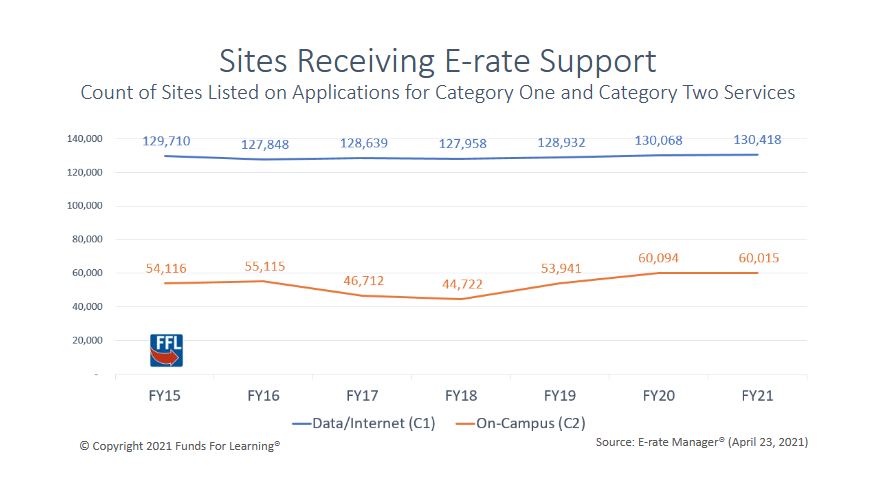
Task: Click the subtitle about Category One and Two
Action: click(x=437, y=93)
